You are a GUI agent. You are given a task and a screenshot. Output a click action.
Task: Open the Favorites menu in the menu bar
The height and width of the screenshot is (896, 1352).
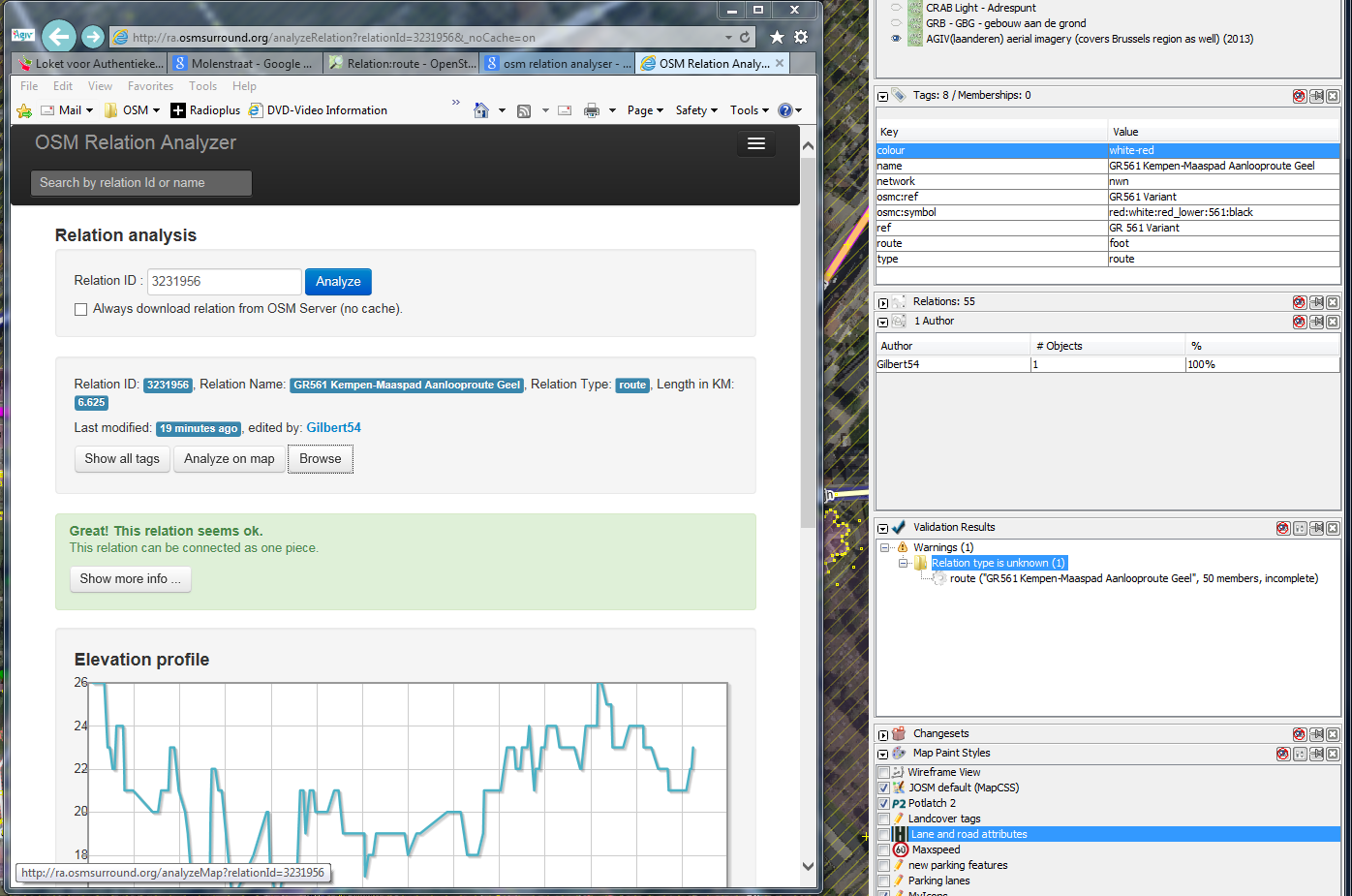(x=150, y=86)
